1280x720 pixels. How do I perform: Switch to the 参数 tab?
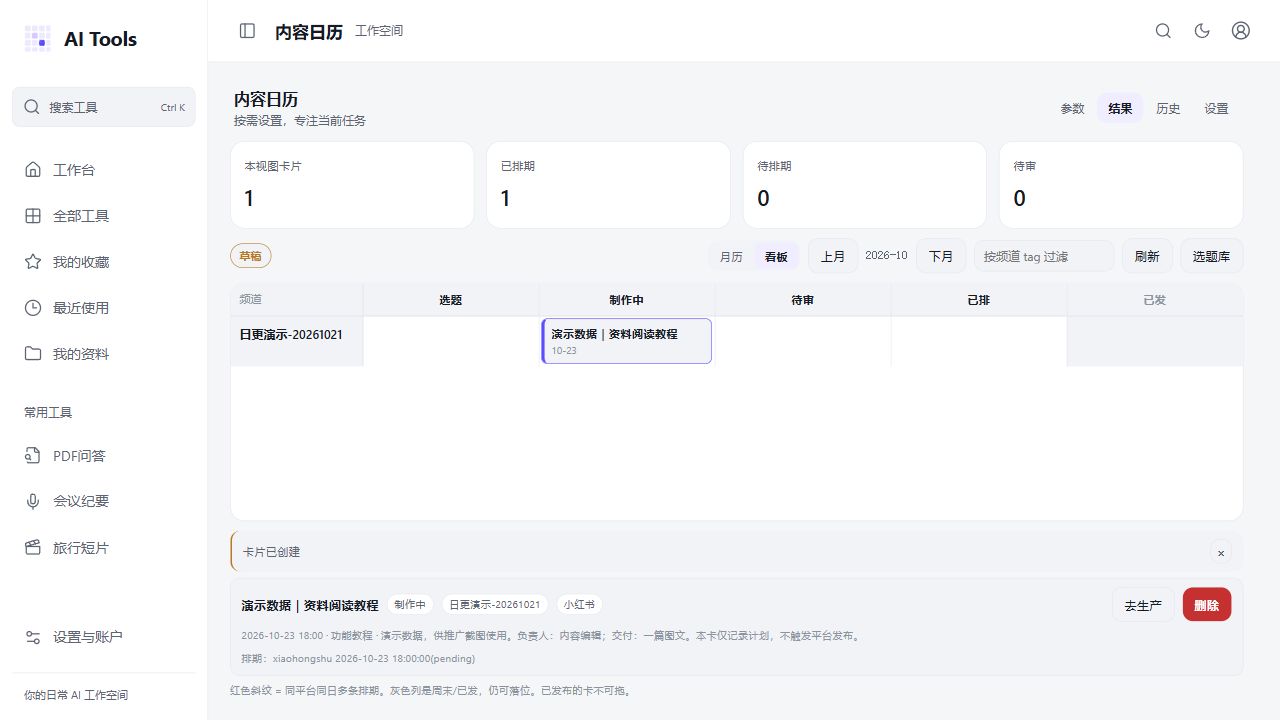click(x=1072, y=109)
